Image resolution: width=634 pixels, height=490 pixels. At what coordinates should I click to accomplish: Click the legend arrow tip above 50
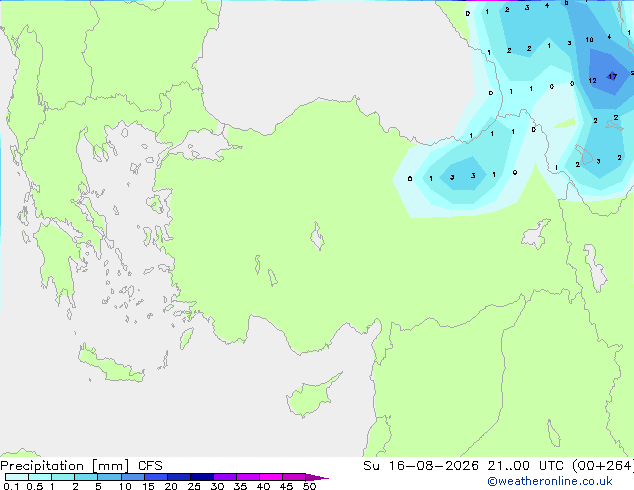coord(317,478)
